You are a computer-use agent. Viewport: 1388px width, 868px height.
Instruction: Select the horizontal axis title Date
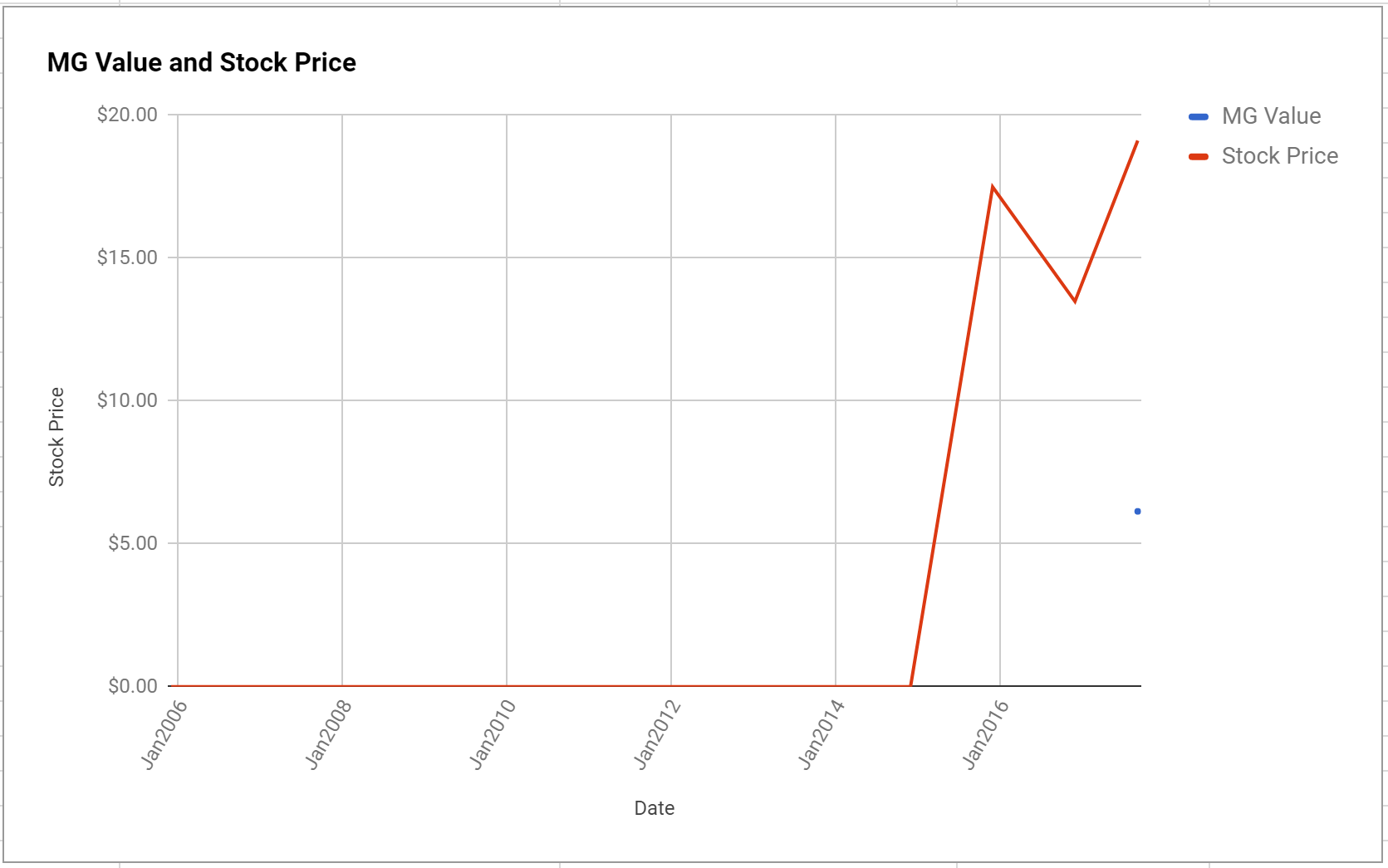tap(654, 808)
